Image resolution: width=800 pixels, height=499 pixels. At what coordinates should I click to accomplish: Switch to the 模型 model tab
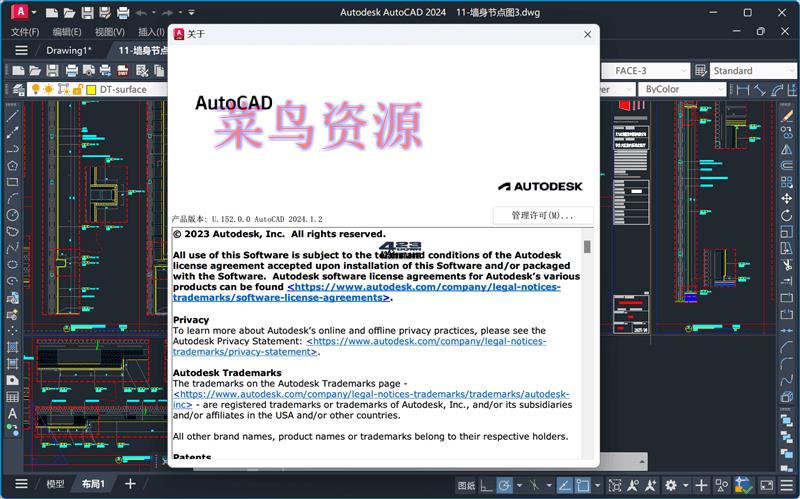coord(55,484)
